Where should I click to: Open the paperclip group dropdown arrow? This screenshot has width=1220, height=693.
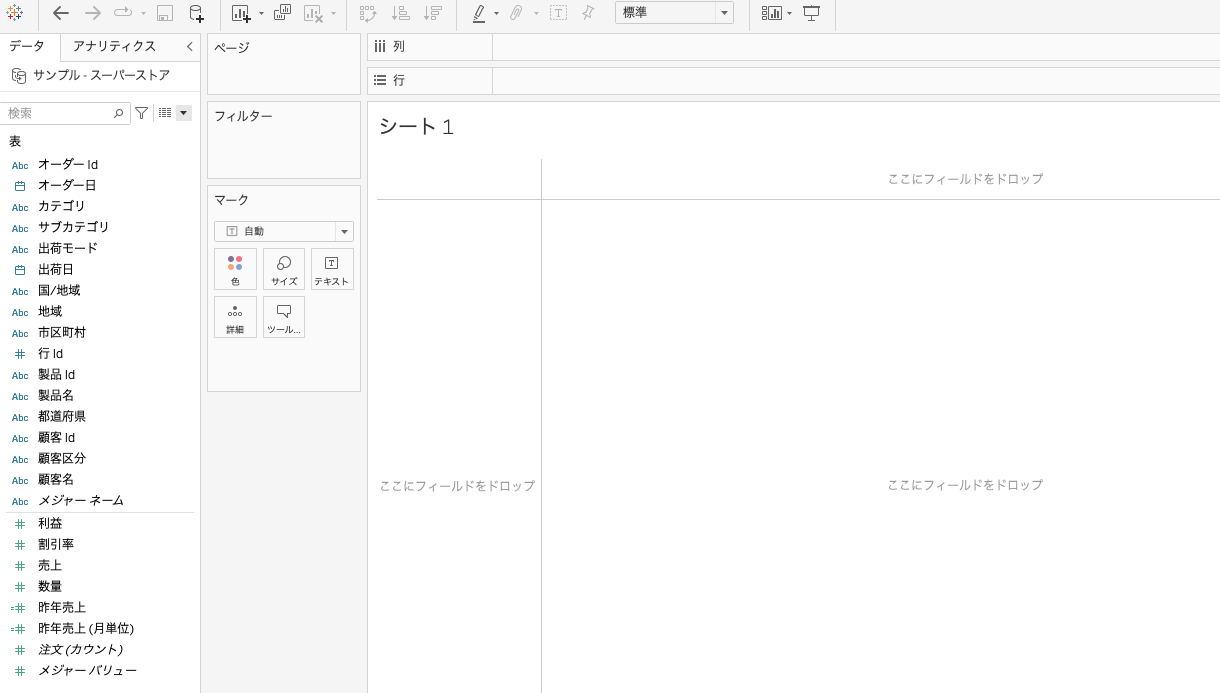click(x=536, y=14)
